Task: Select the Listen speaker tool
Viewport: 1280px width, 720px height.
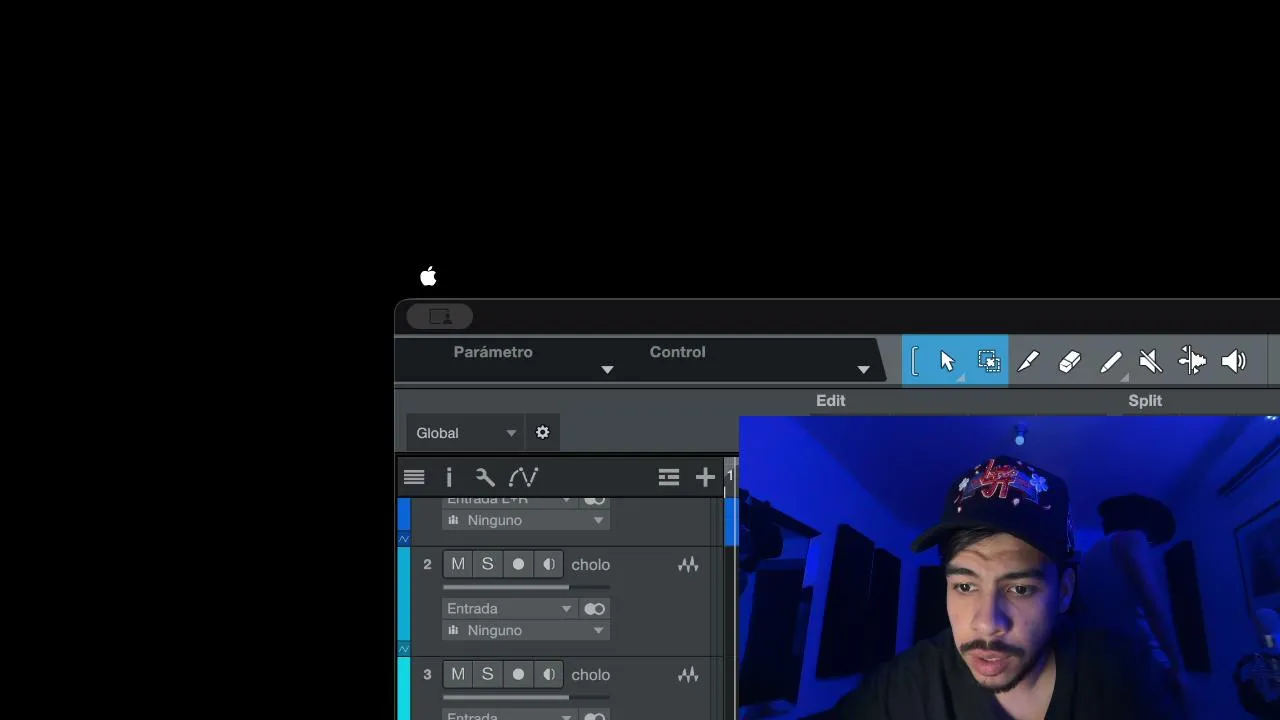Action: [x=1233, y=361]
